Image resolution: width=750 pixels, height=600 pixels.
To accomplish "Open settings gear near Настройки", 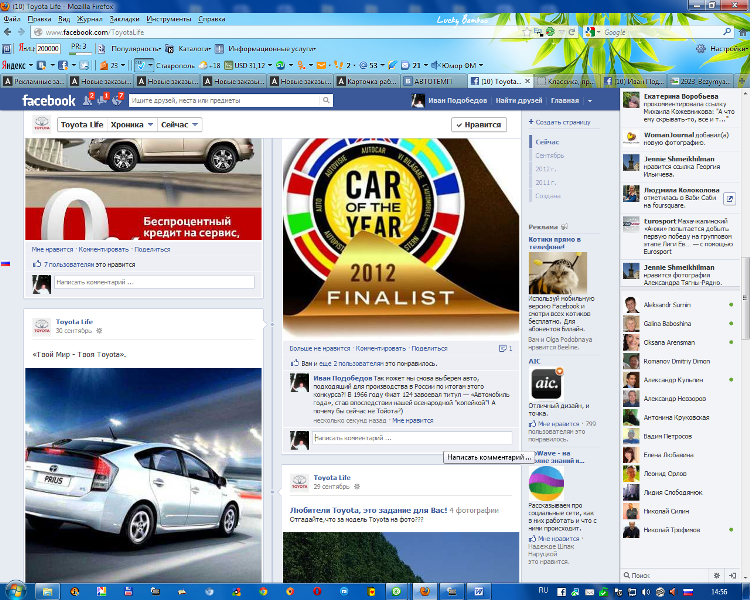I will click(700, 48).
